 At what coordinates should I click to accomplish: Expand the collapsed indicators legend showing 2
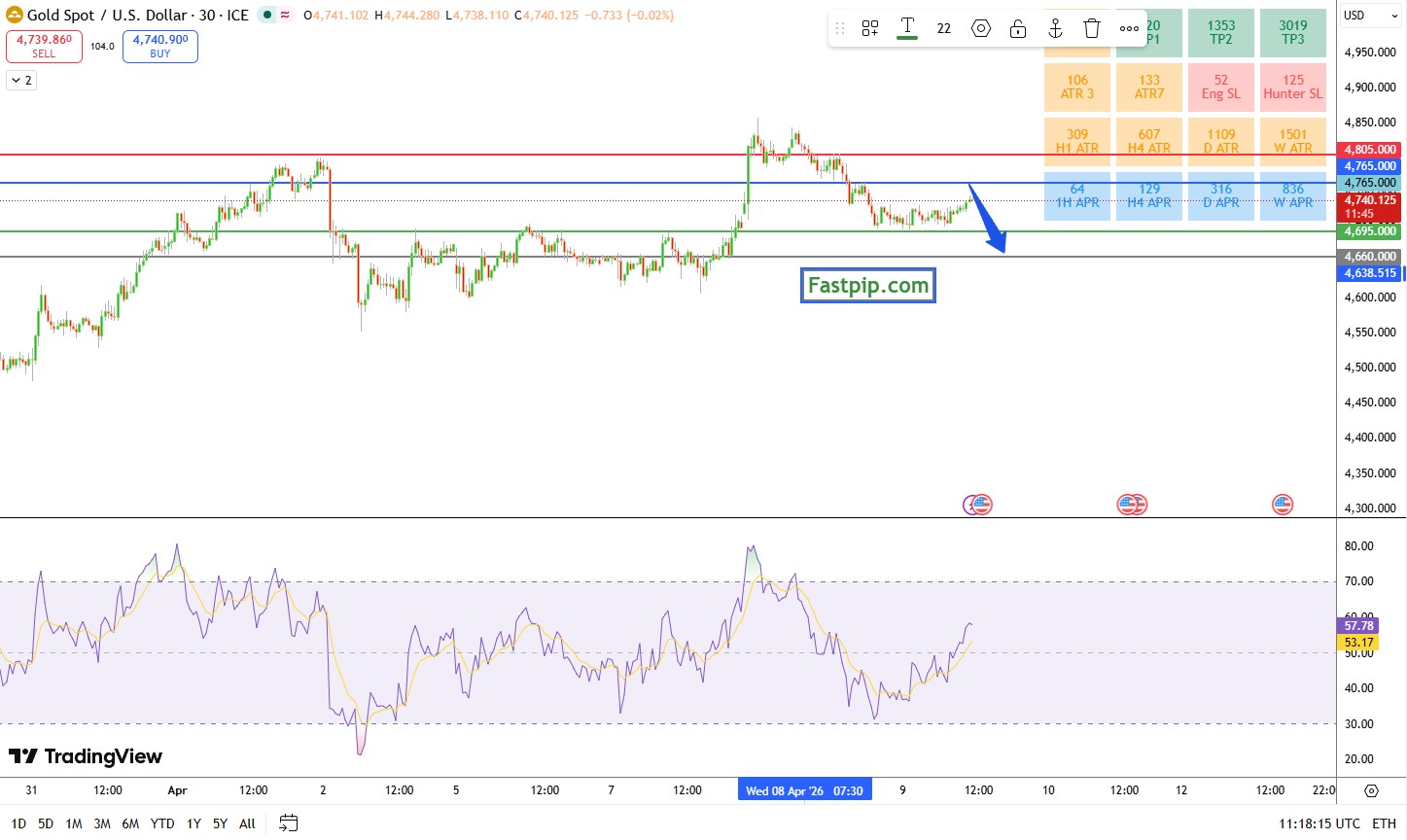(x=21, y=81)
